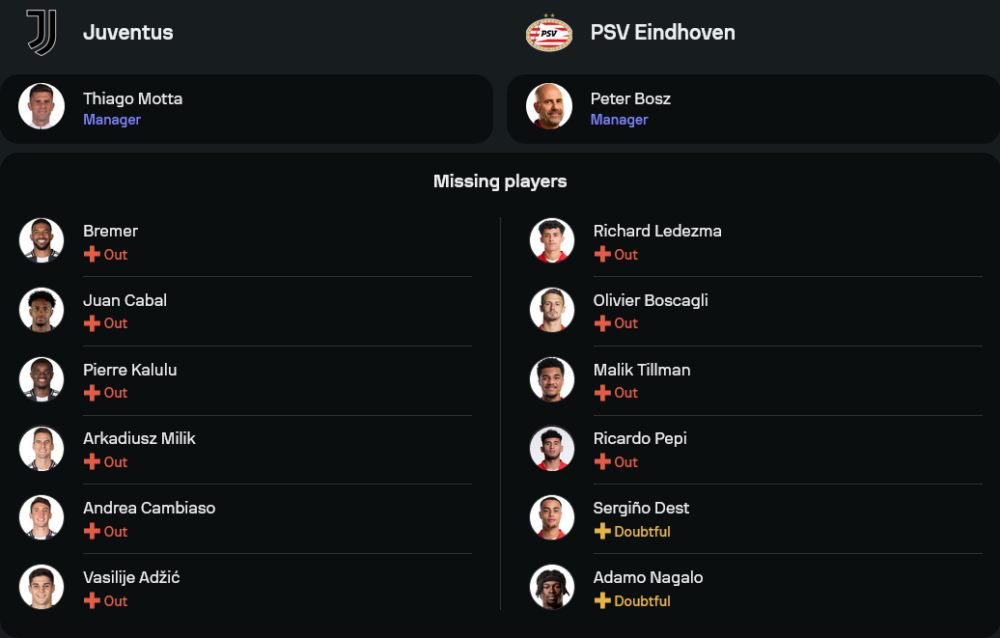Click the red injury cross under Arkadiusz Milik

(x=92, y=462)
